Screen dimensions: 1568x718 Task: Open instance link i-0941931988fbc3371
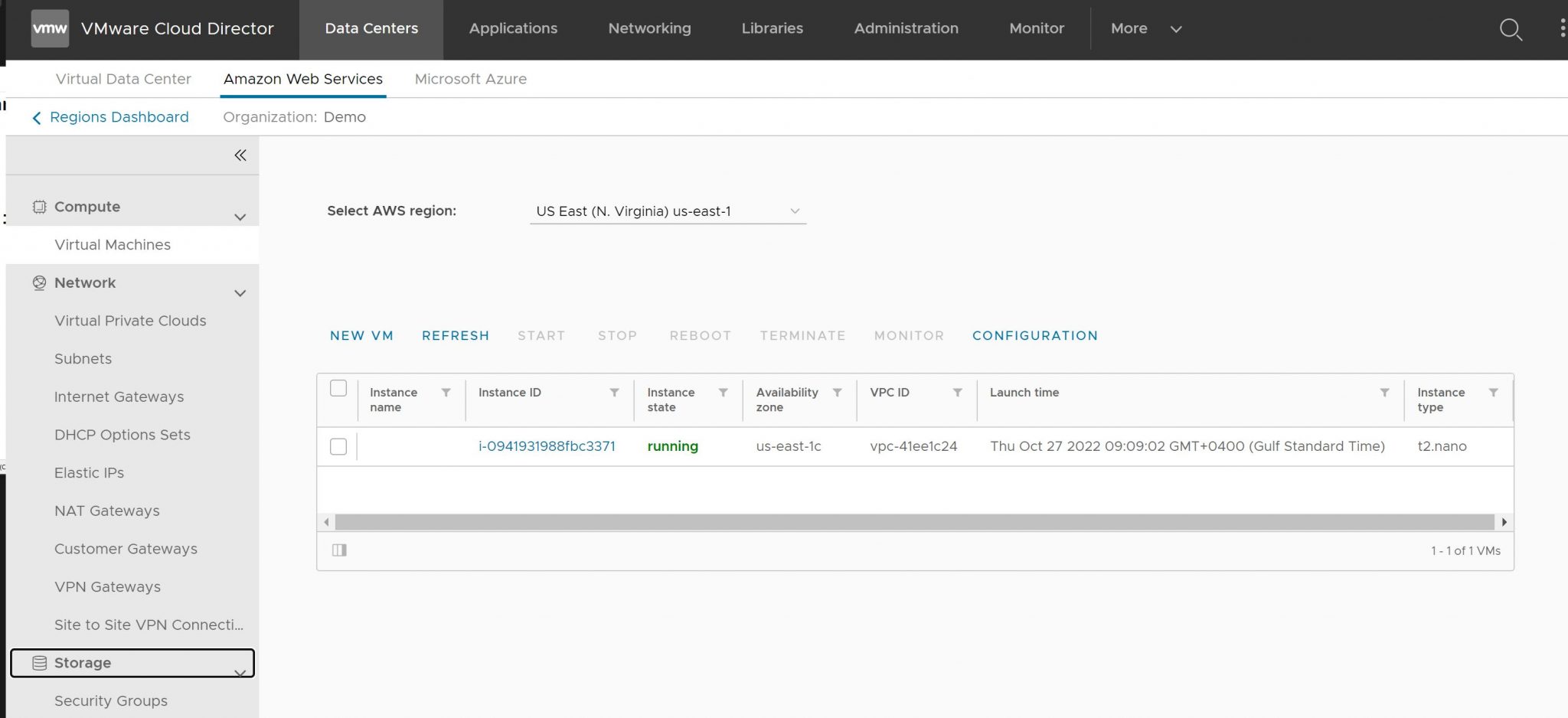(547, 446)
